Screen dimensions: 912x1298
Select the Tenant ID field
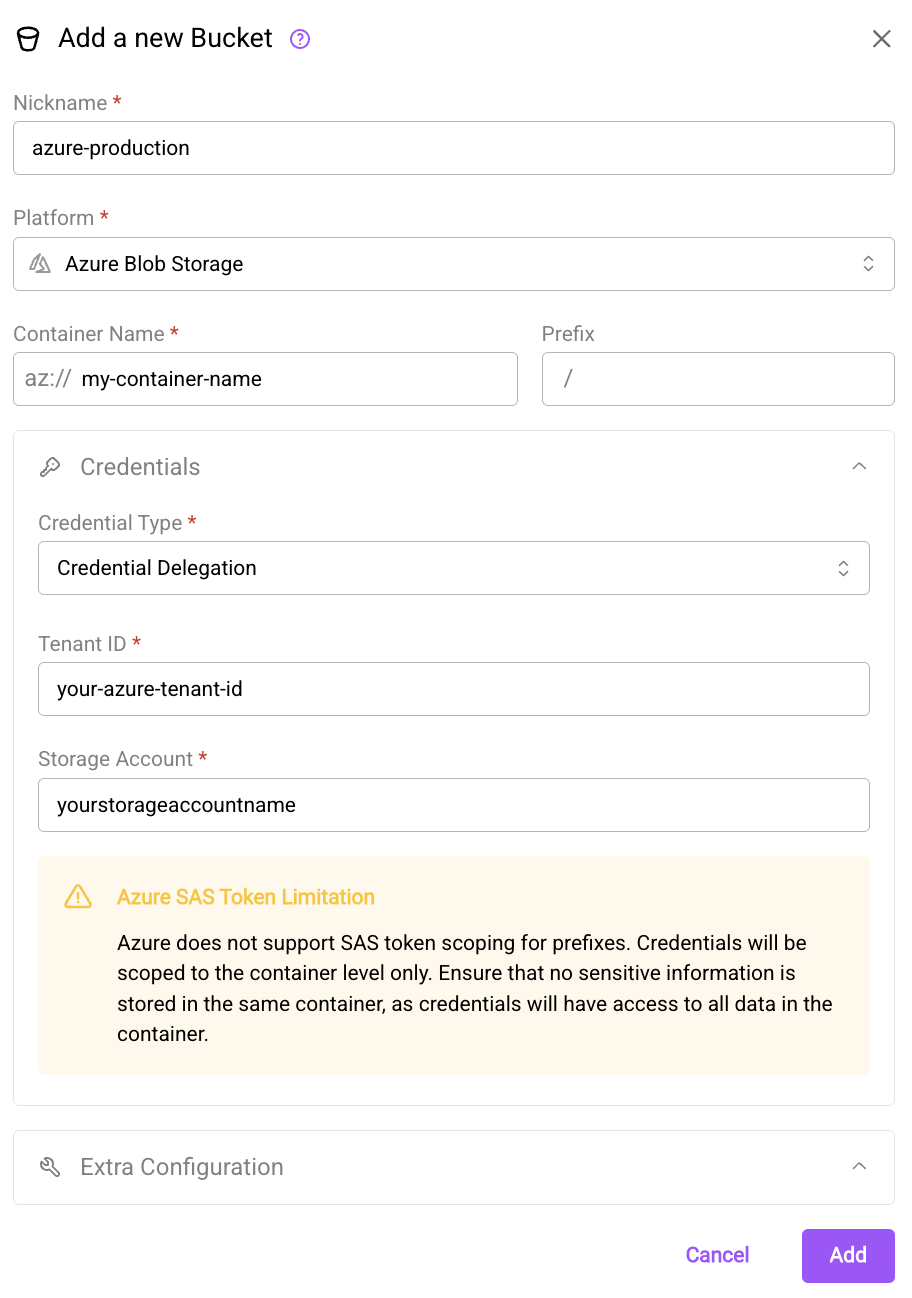[x=454, y=689]
